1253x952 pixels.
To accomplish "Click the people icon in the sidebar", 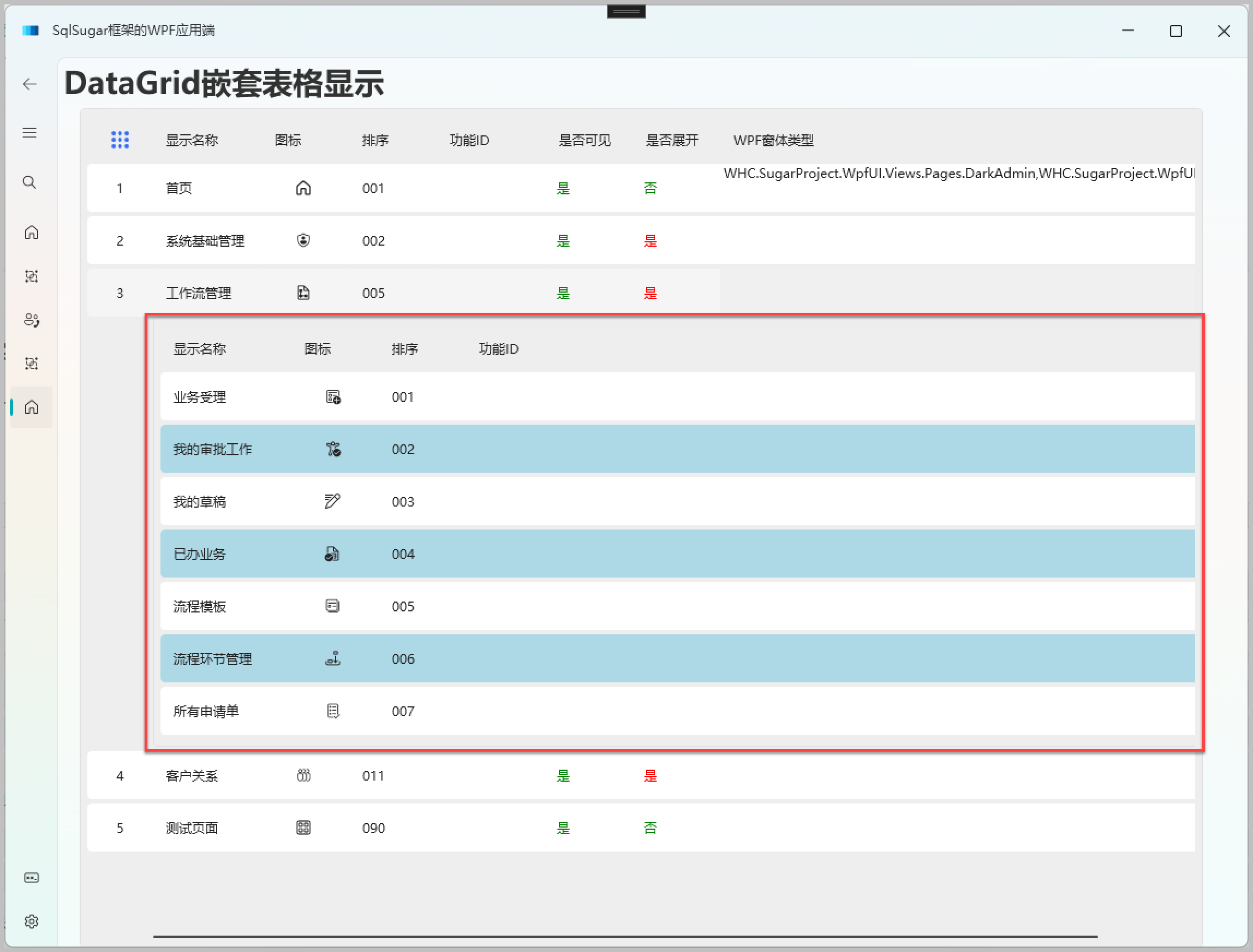I will coord(31,319).
